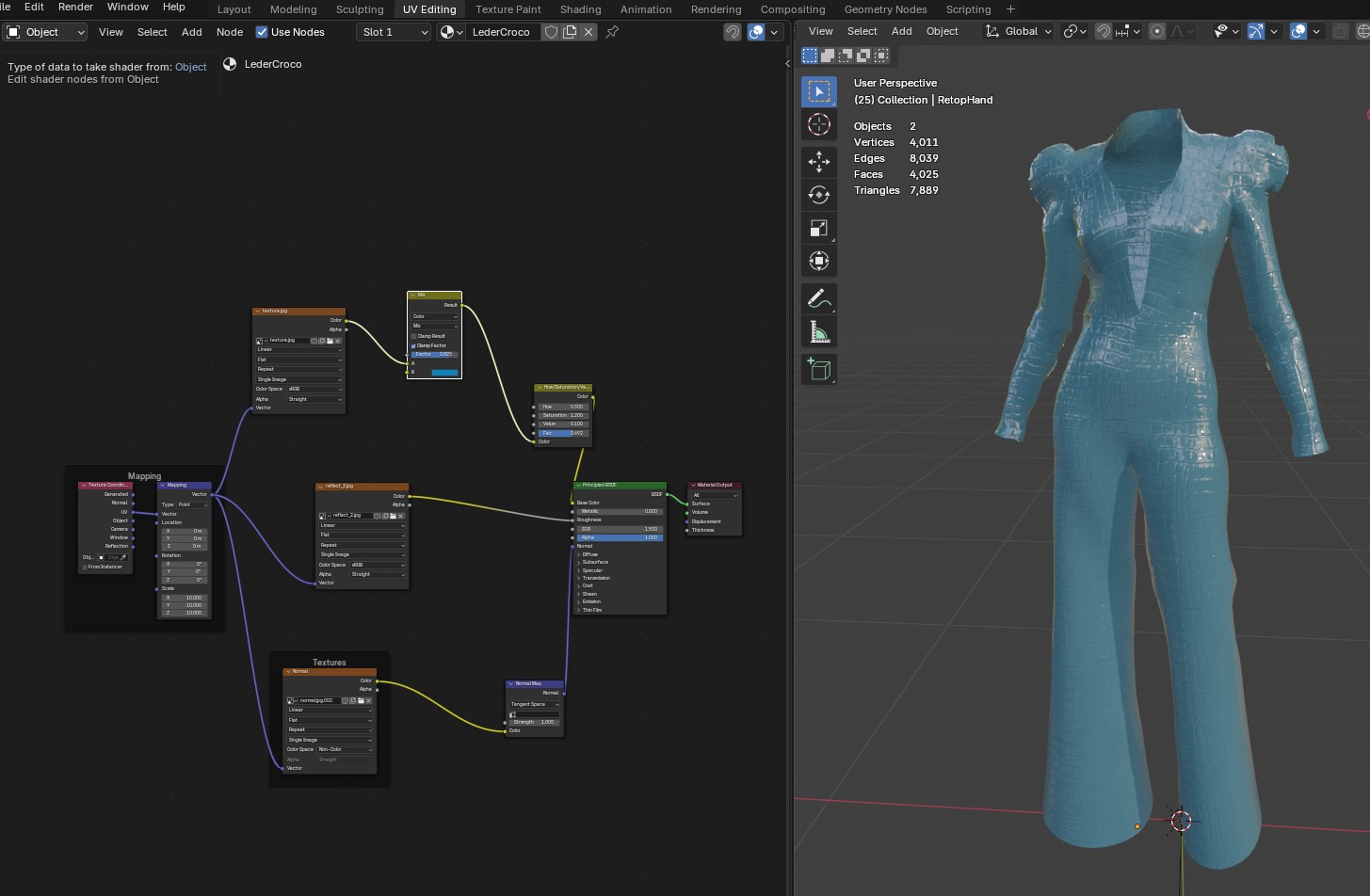Image resolution: width=1370 pixels, height=896 pixels.
Task: Unlink the LederCroco material with X
Action: [x=588, y=32]
